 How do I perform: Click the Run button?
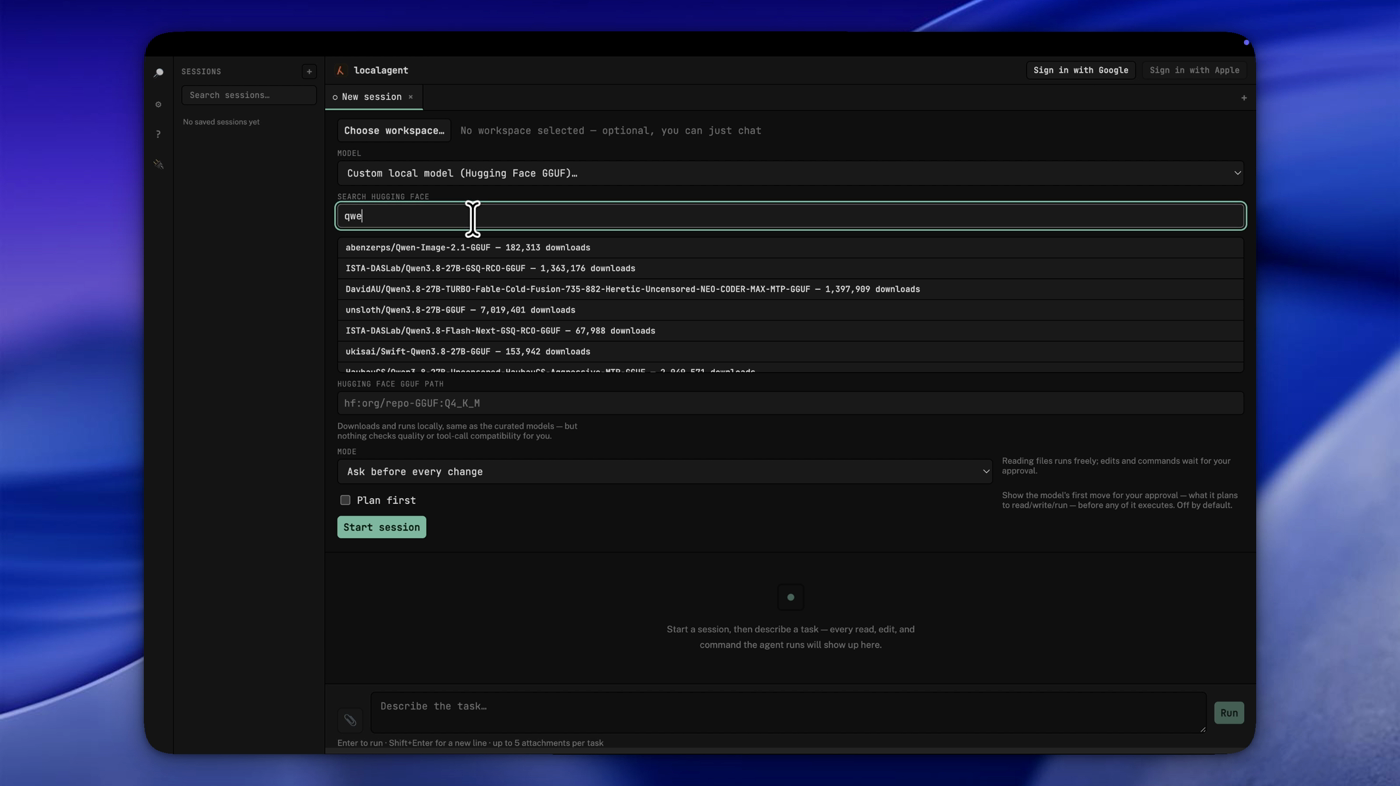pos(1229,713)
